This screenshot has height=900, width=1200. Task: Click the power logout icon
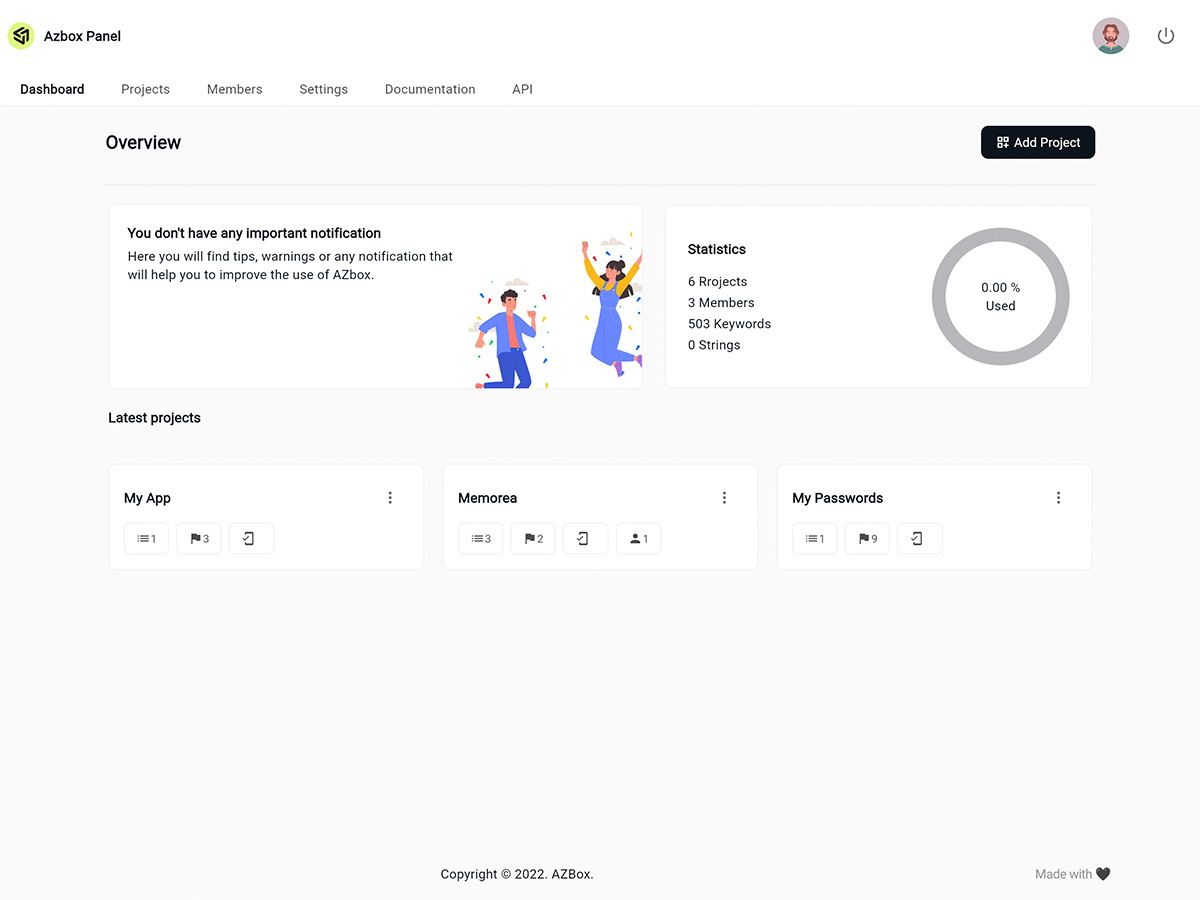[x=1166, y=36]
